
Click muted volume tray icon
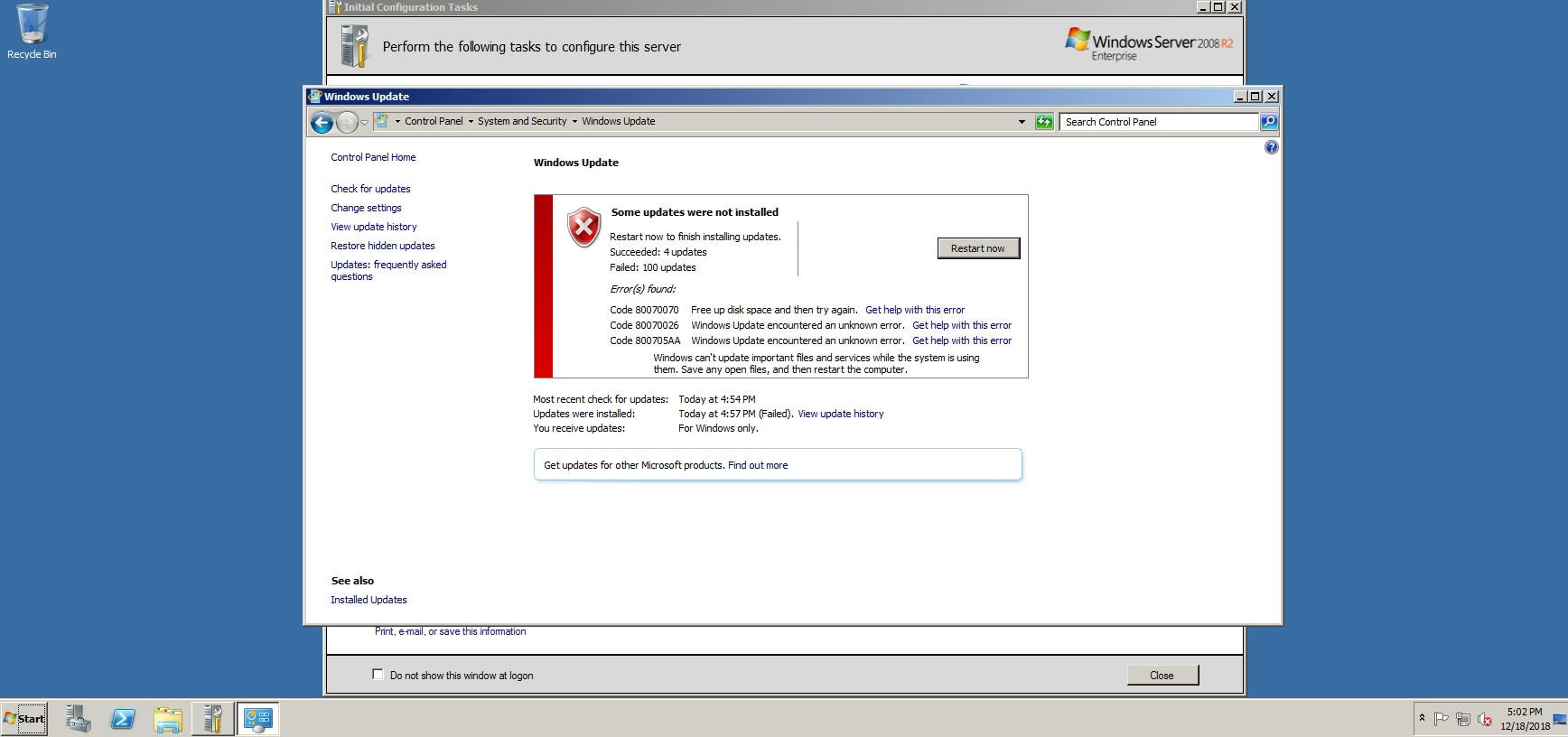(x=1484, y=719)
